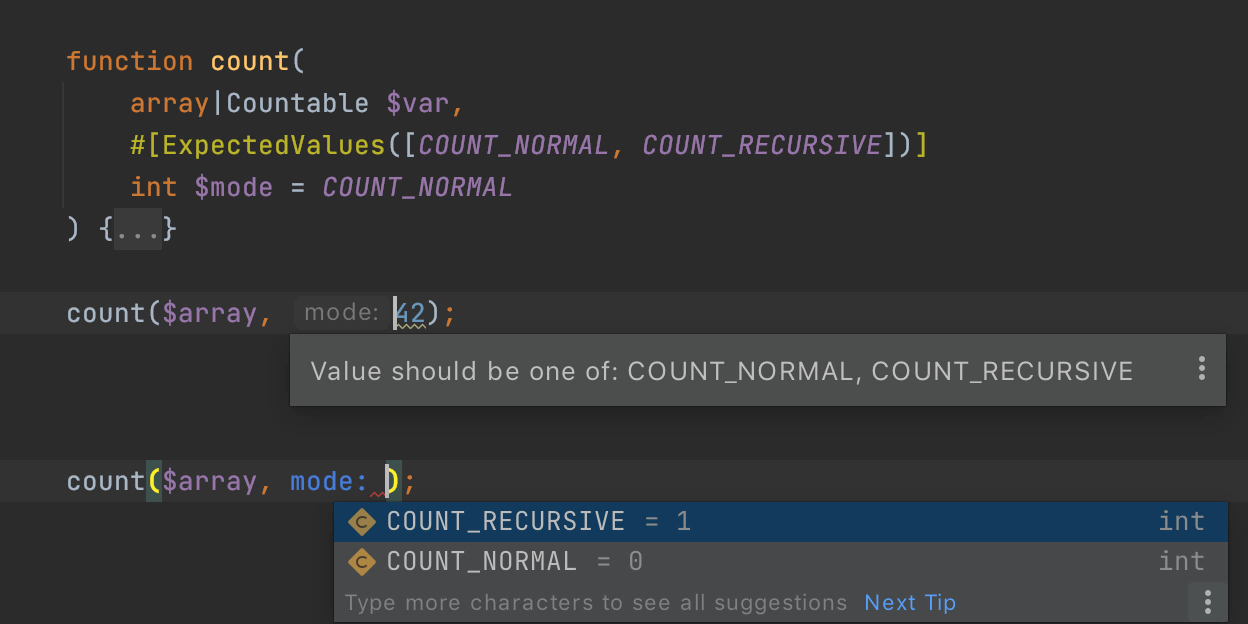Click the ExpectedValues attribute name
The height and width of the screenshot is (624, 1248).
[x=273, y=146]
